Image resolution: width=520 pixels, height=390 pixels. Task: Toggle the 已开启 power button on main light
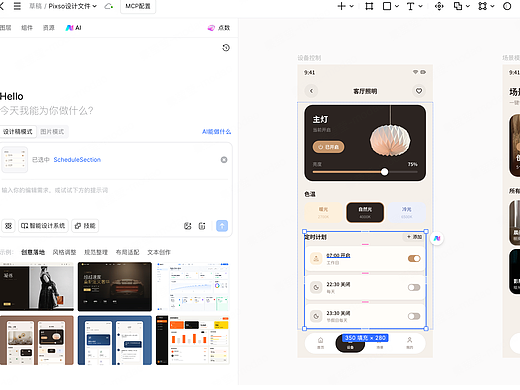pyautogui.click(x=328, y=147)
